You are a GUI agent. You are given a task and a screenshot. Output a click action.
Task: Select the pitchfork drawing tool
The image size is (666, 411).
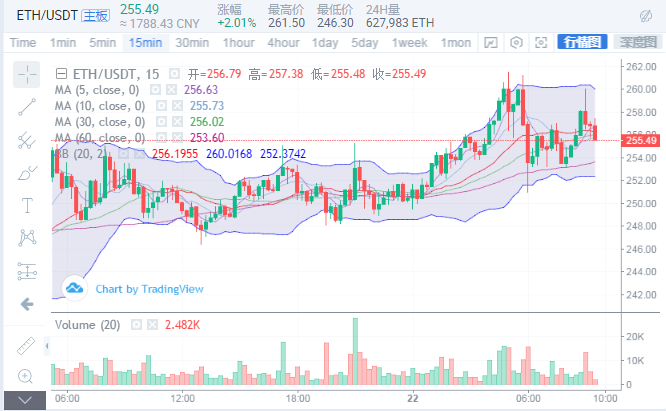(27, 140)
